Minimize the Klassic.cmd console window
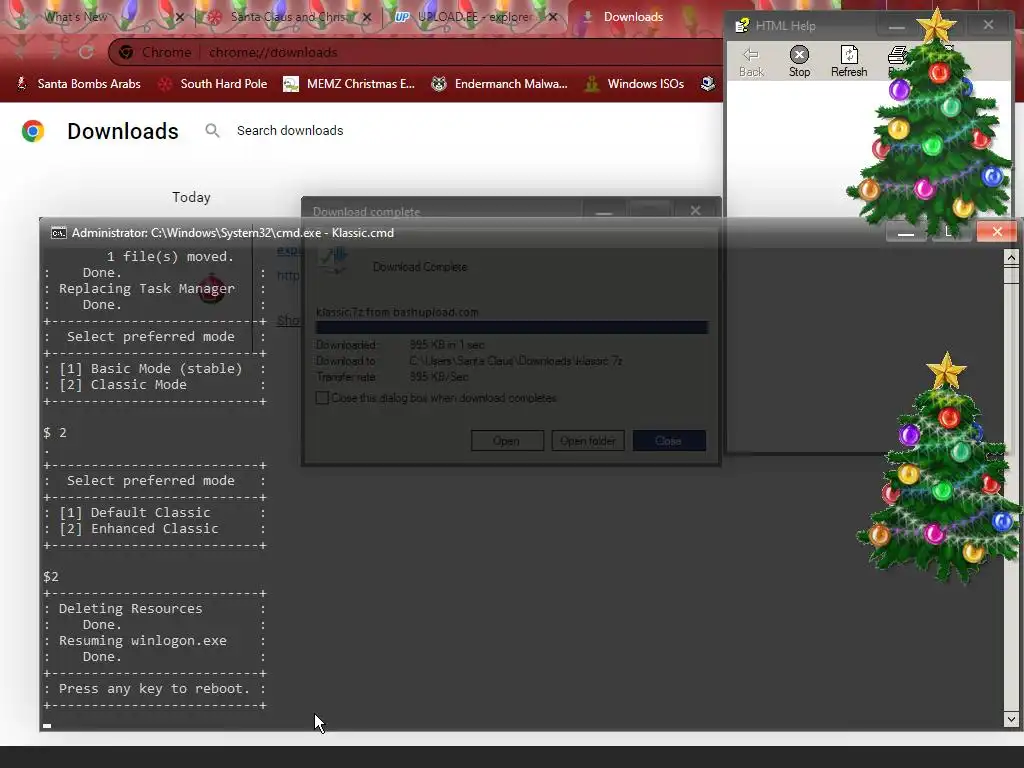The width and height of the screenshot is (1024, 768). pyautogui.click(x=905, y=232)
